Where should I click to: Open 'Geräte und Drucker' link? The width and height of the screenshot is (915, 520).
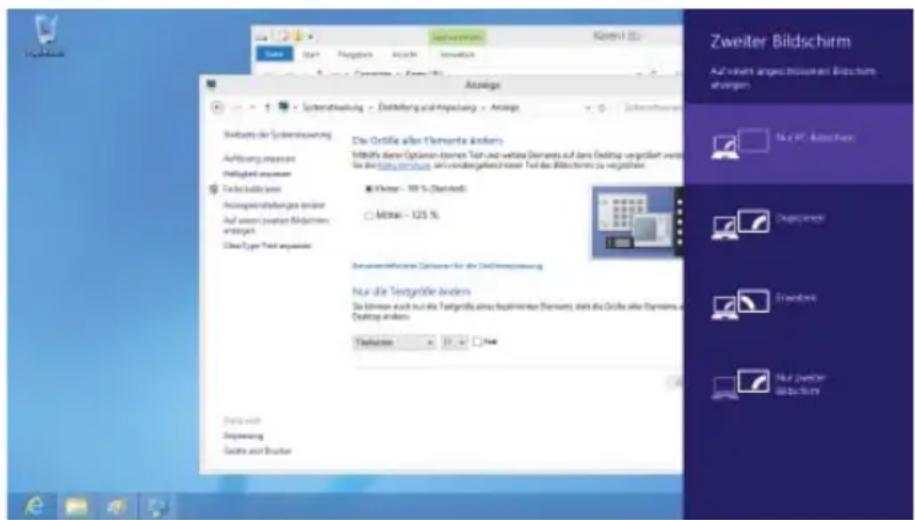257,451
